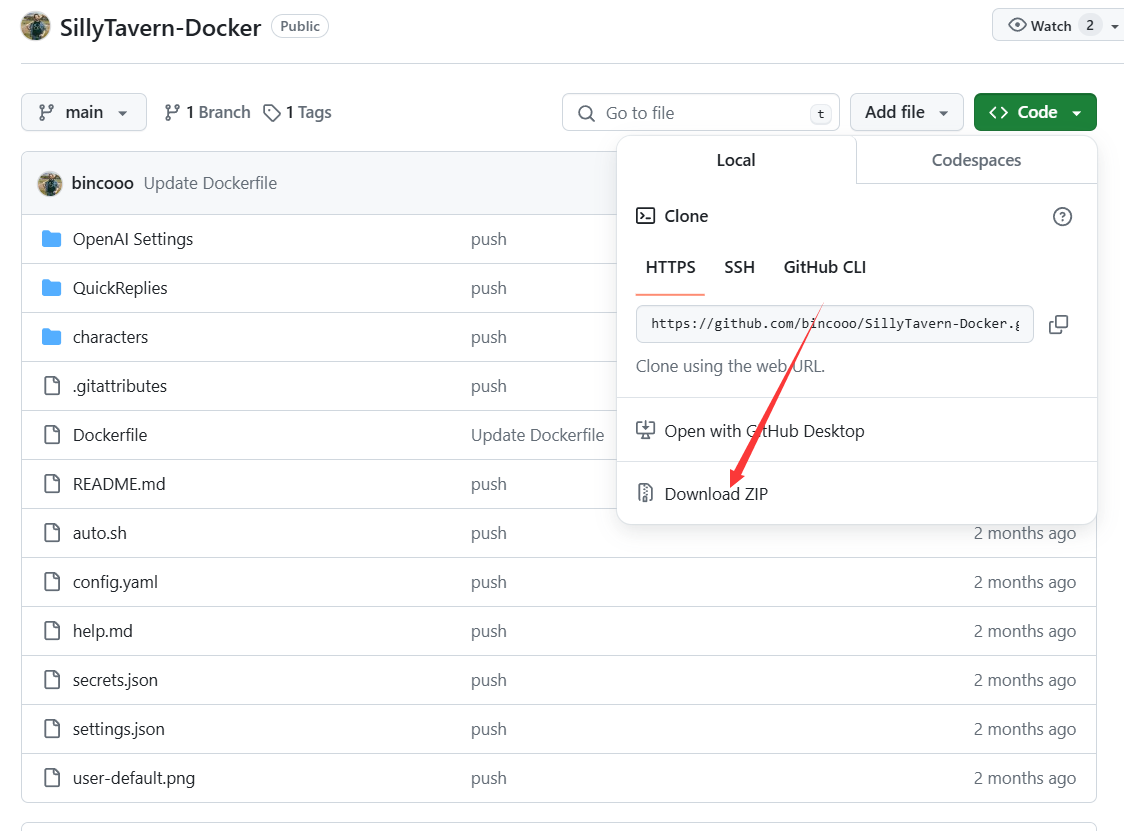Click the Clone help question mark icon

pyautogui.click(x=1062, y=217)
